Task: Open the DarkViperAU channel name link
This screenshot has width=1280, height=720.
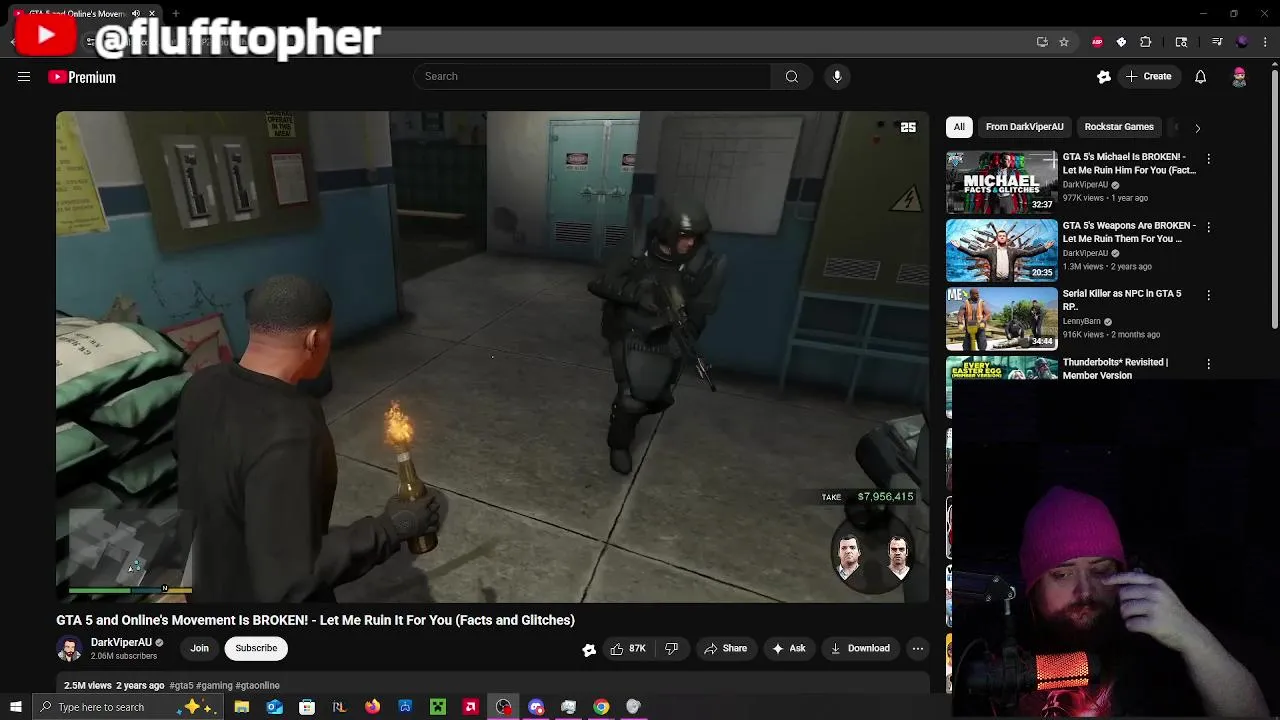Action: (x=121, y=643)
